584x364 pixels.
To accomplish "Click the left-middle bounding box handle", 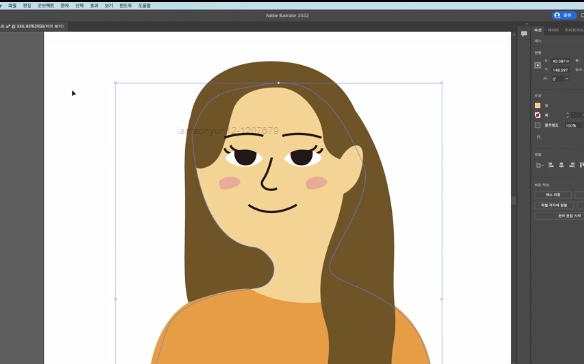I will [115, 299].
